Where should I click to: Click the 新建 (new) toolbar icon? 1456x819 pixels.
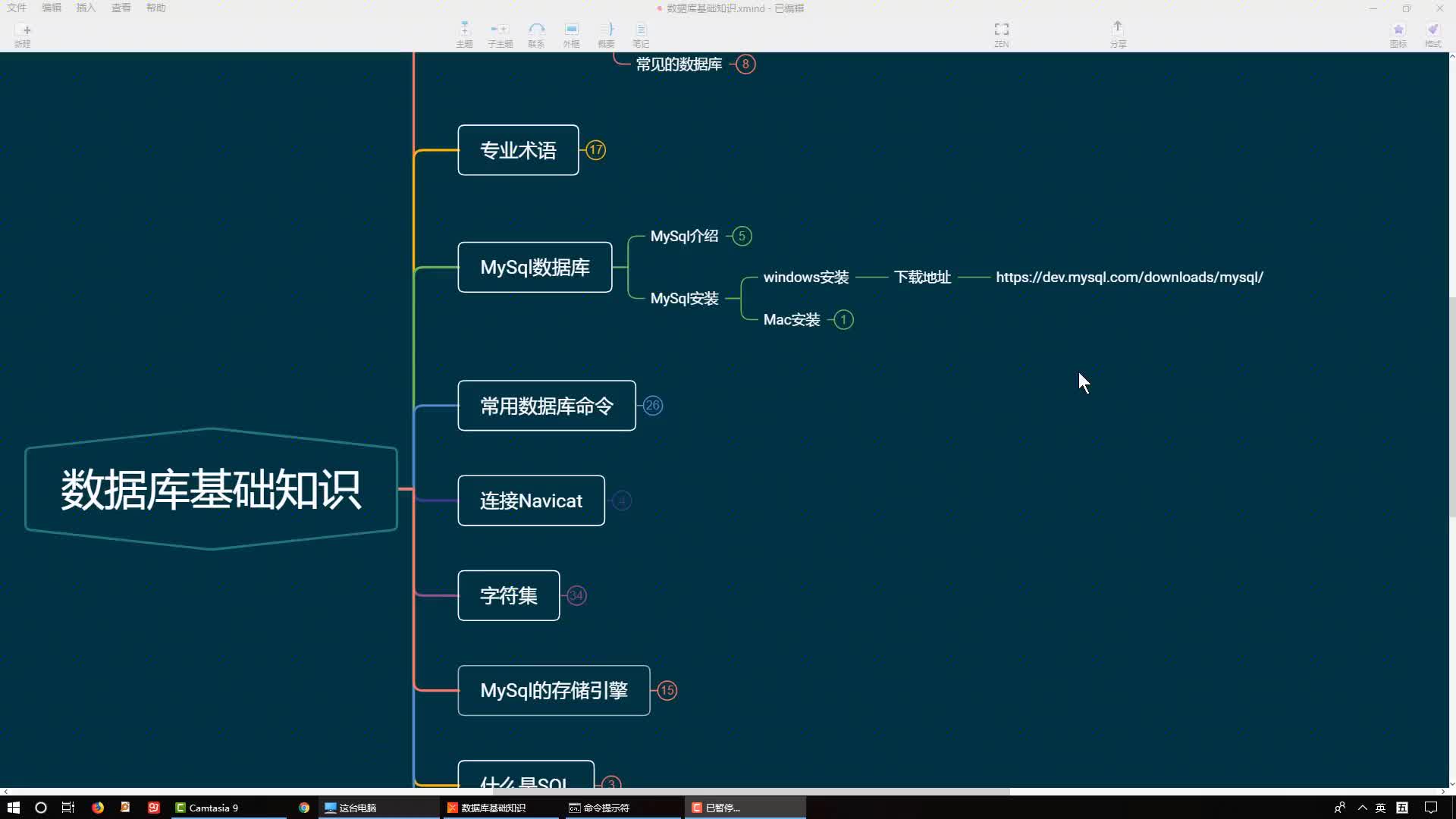pyautogui.click(x=23, y=35)
